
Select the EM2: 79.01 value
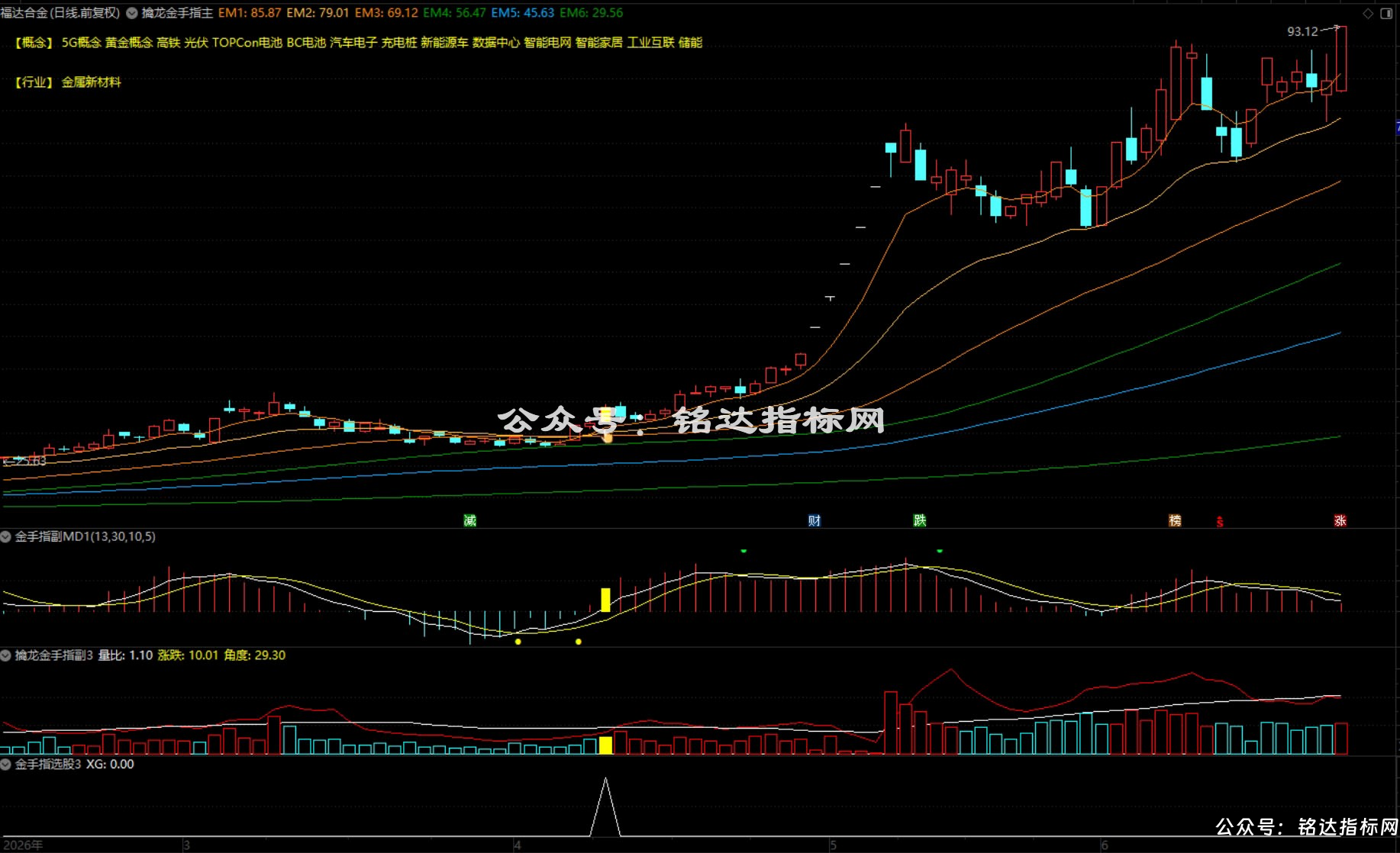318,13
